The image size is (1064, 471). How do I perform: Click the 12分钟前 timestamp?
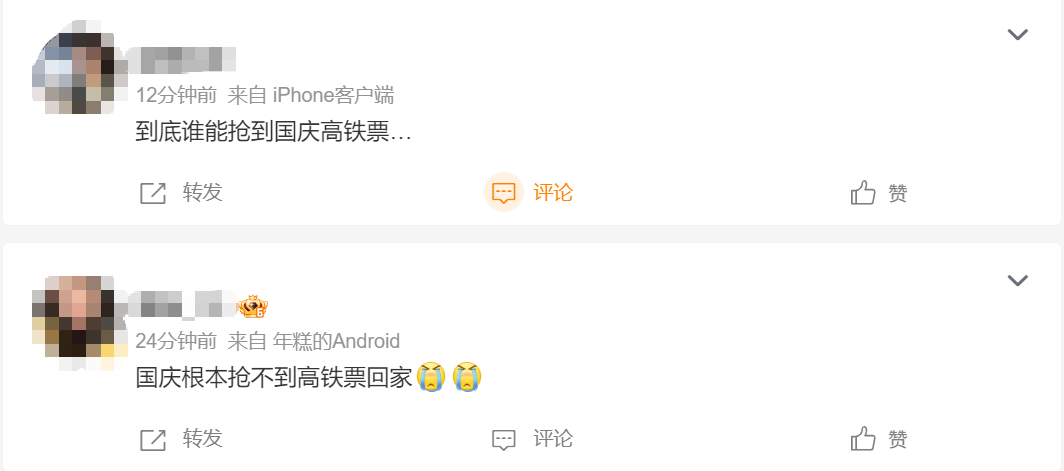[x=176, y=96]
